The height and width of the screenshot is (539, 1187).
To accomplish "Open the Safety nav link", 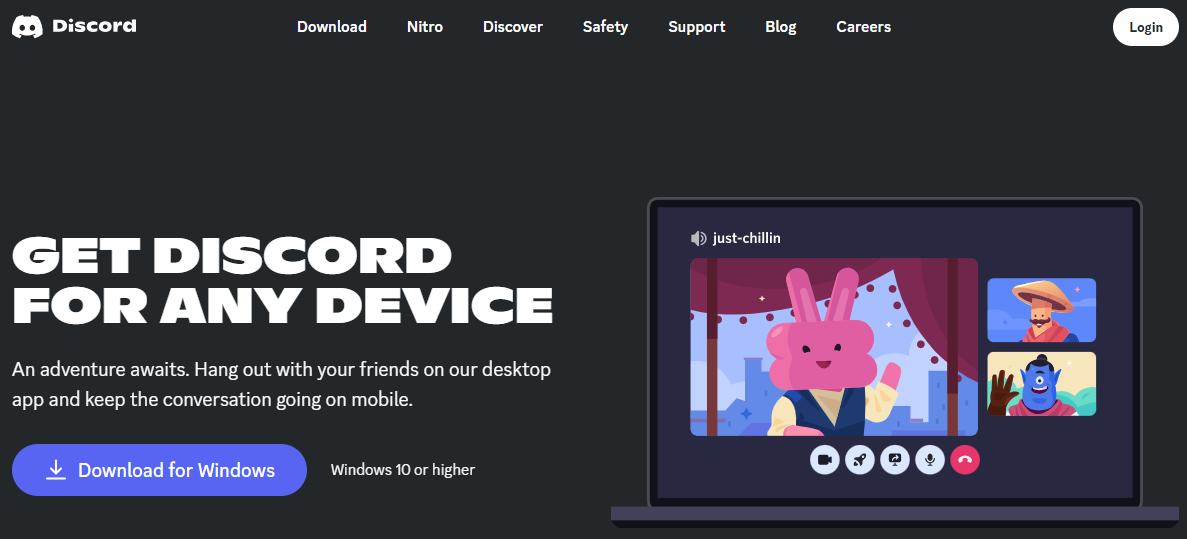I will (x=605, y=26).
